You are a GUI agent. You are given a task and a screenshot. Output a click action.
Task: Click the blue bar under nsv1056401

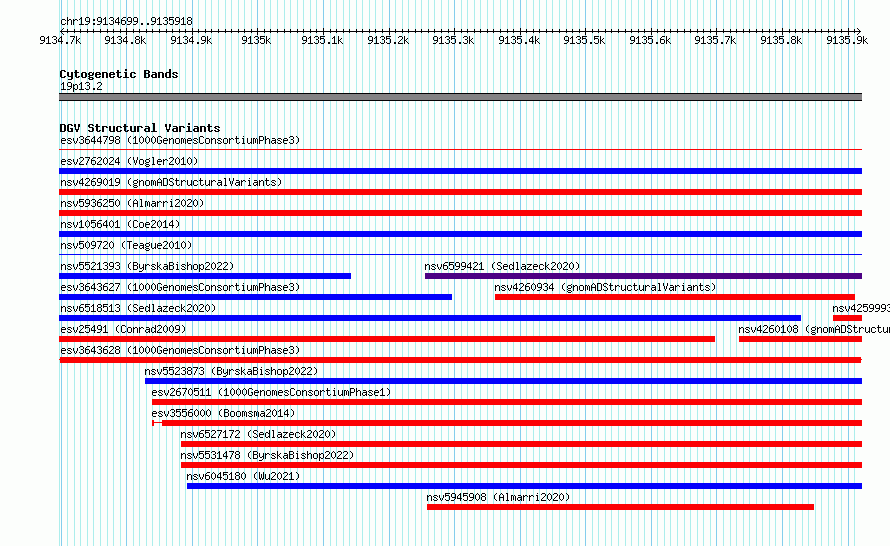460,234
